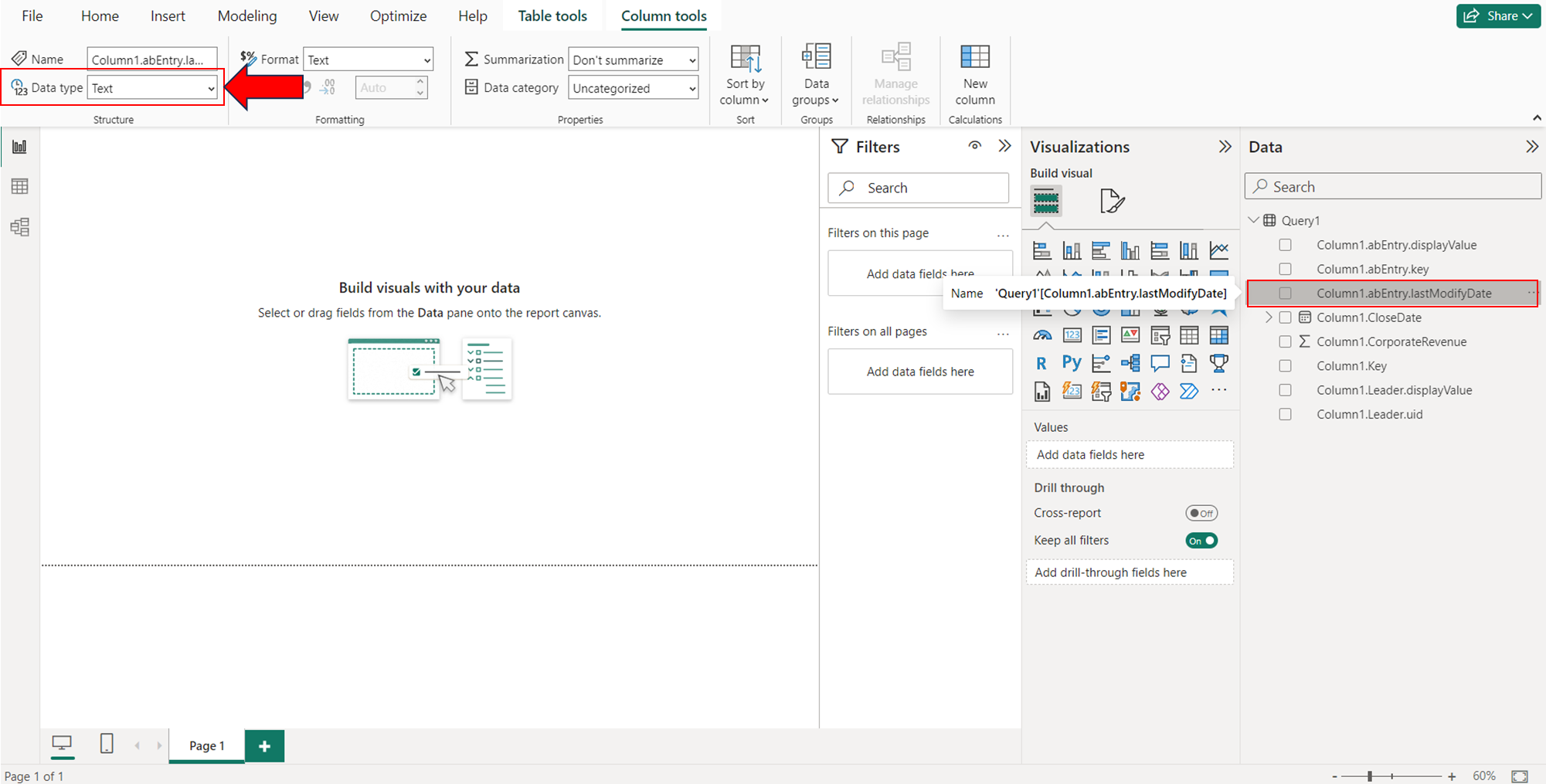Select the R script visual icon

1041,363
